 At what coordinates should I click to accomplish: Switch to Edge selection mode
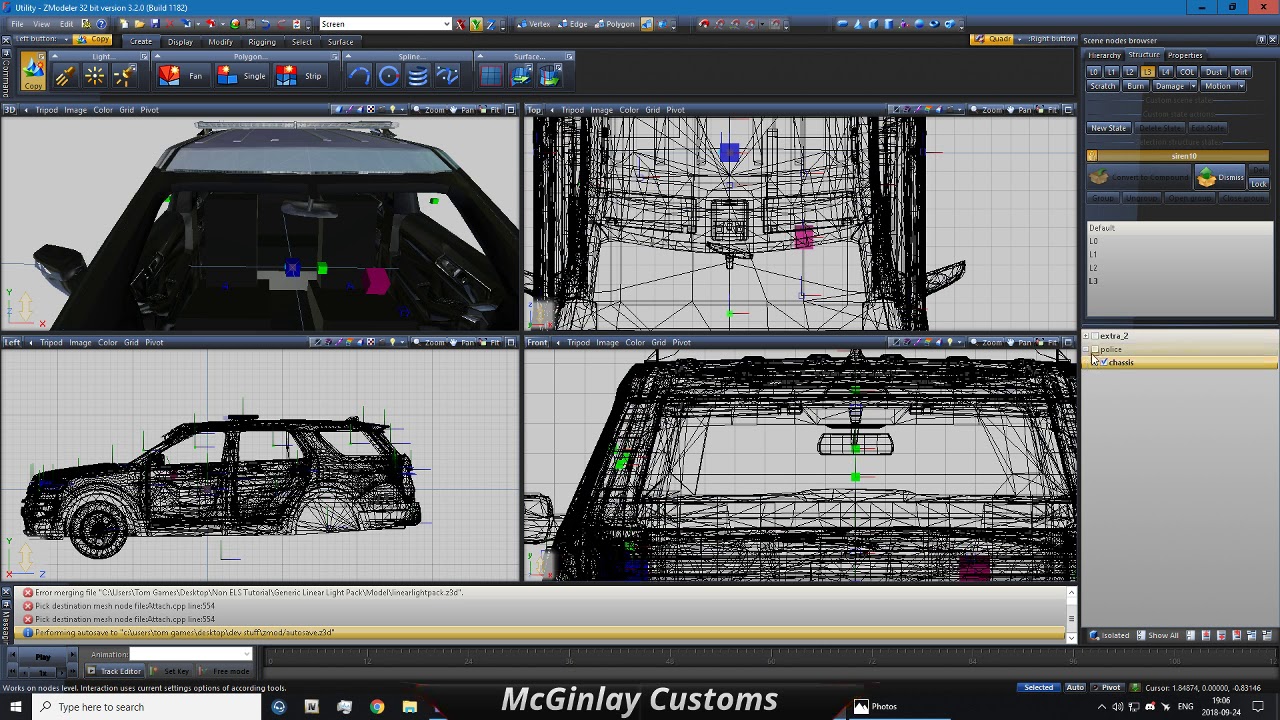click(x=573, y=24)
